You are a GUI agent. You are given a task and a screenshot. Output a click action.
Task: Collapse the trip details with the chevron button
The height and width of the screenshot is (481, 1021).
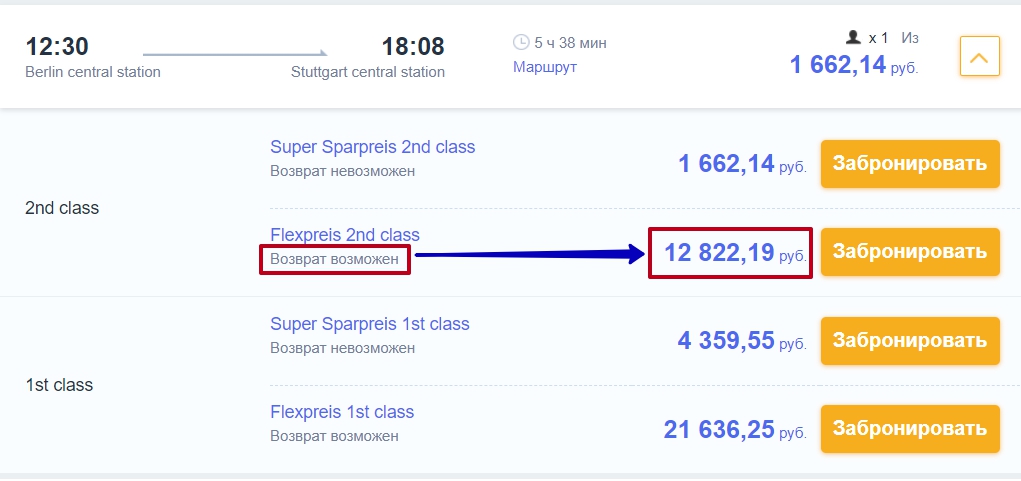click(979, 57)
